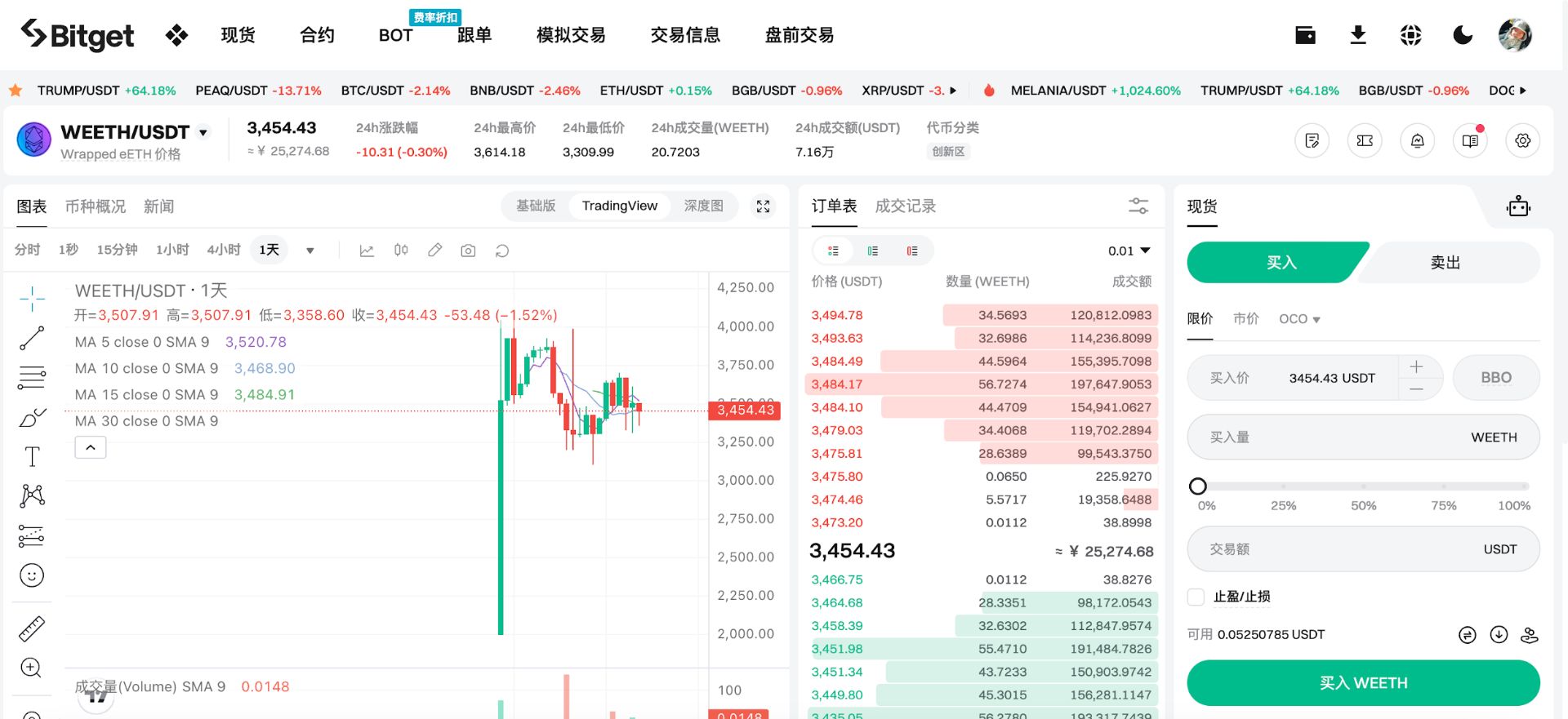
Task: Select the ruler measure tool
Action: [32, 628]
